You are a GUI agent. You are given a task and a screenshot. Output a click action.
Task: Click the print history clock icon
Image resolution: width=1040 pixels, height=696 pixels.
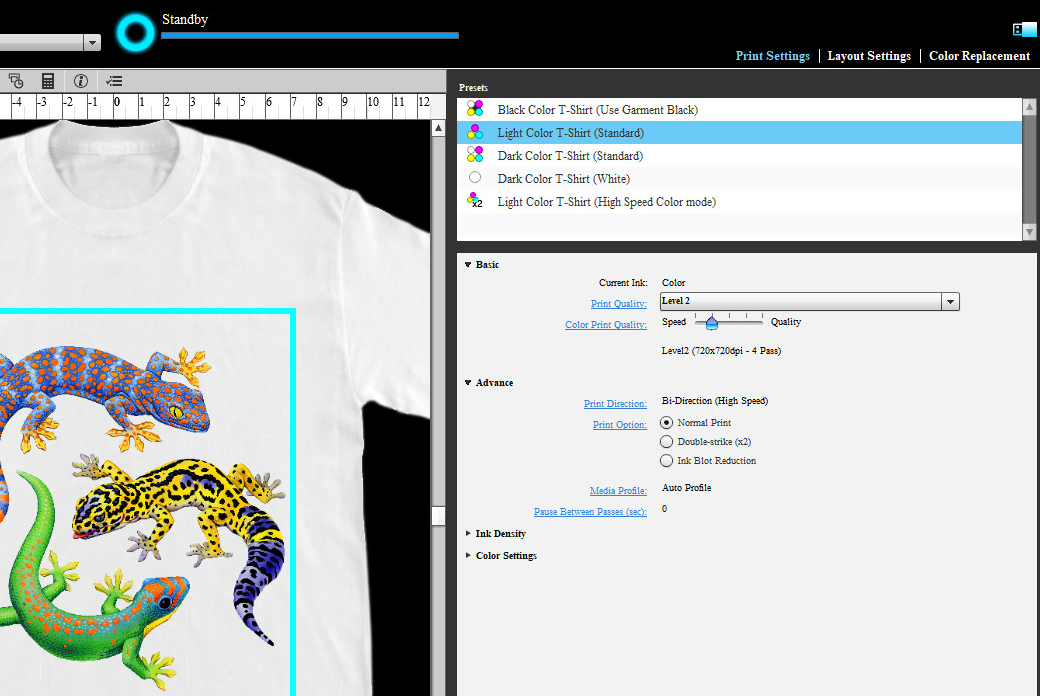(16, 81)
